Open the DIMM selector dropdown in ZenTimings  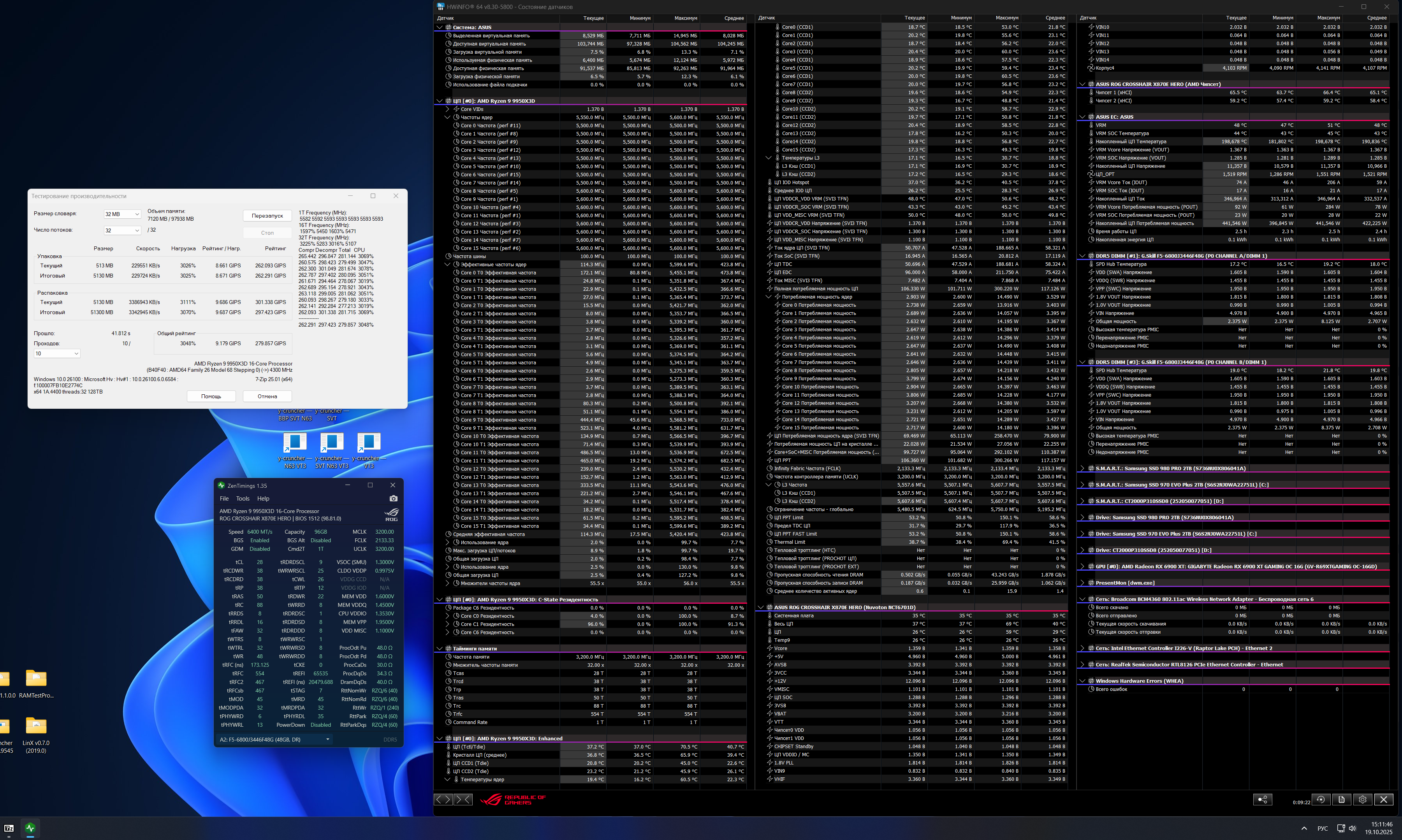tap(275, 739)
